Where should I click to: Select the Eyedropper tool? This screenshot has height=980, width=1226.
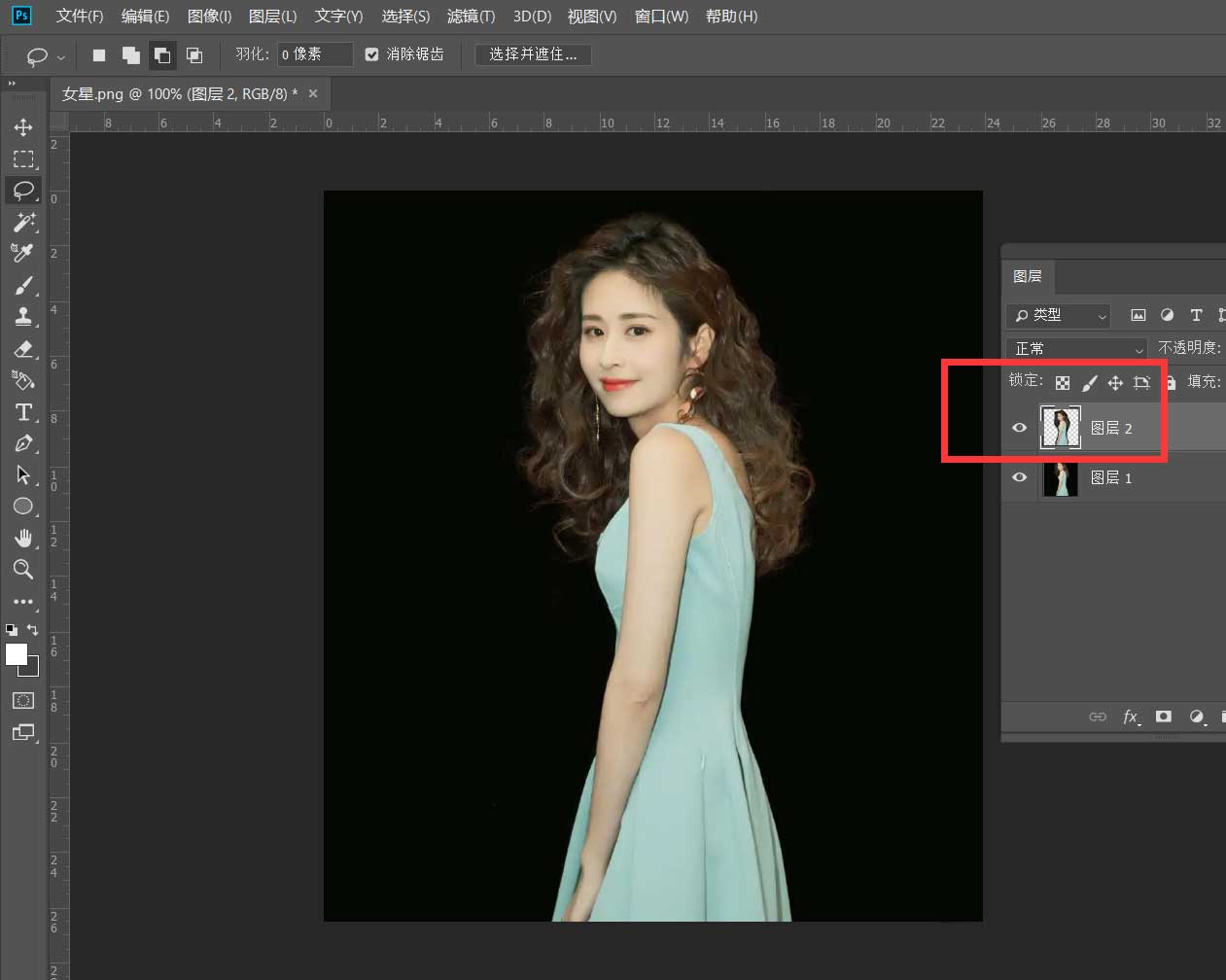[23, 253]
